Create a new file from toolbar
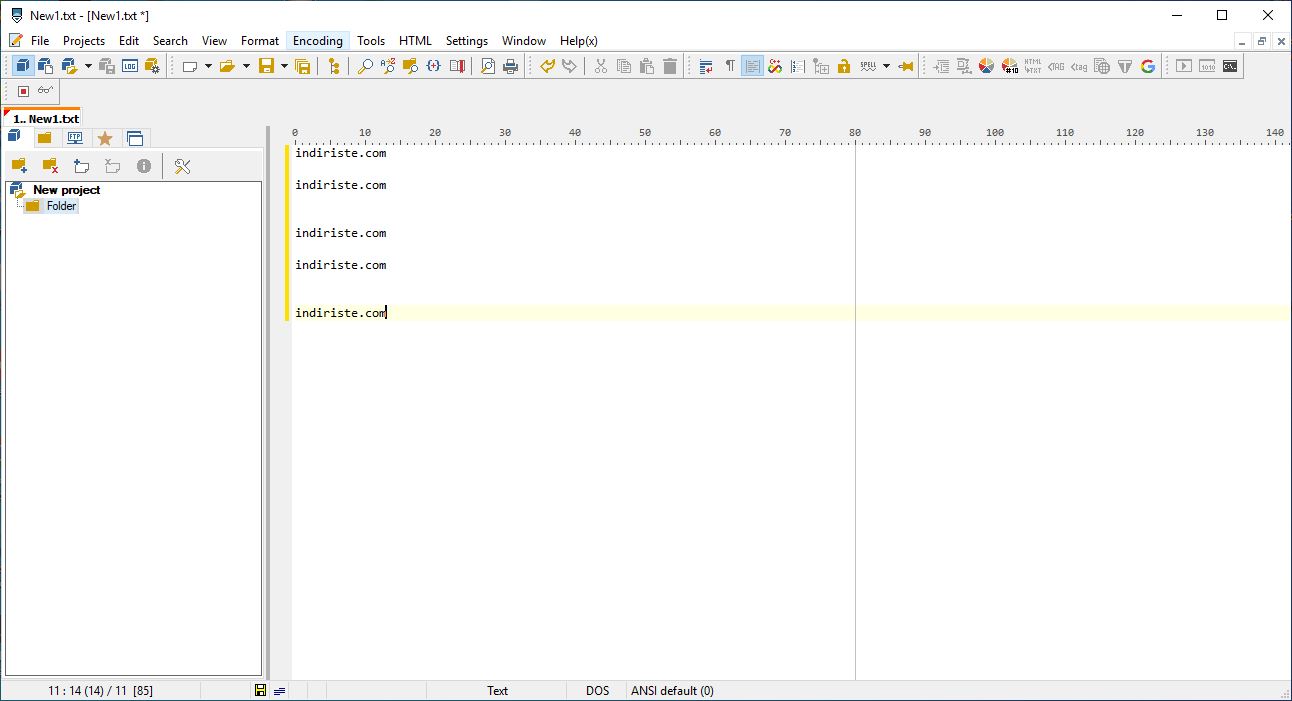The height and width of the screenshot is (701, 1292). (189, 66)
